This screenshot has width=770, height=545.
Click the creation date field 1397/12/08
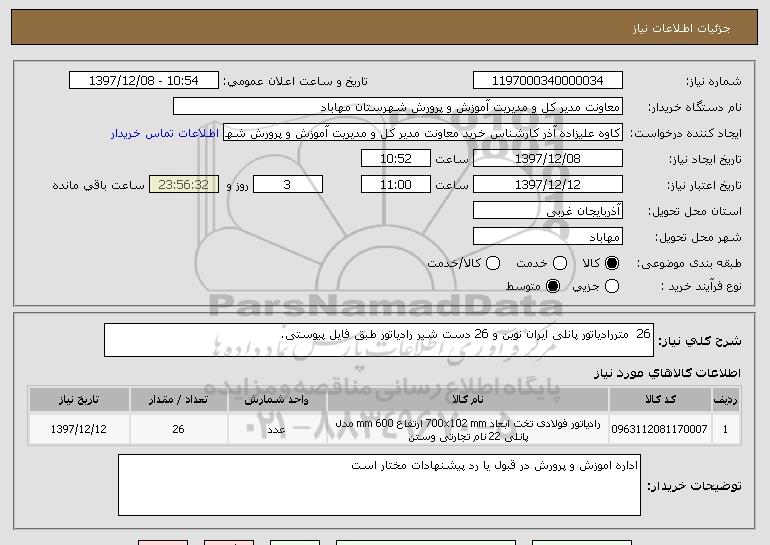coord(548,159)
